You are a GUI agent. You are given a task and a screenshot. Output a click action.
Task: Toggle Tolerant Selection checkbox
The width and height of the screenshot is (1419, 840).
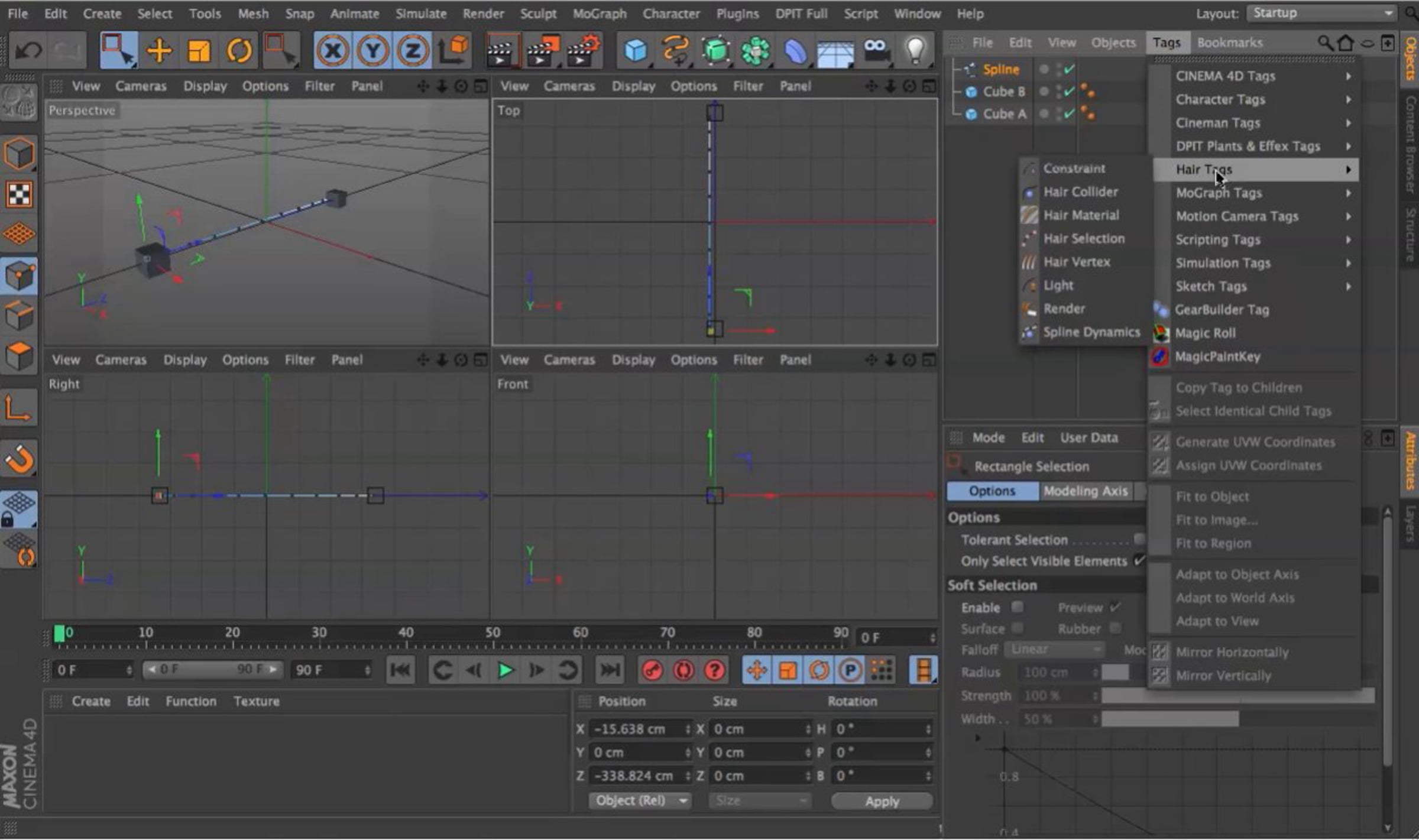pos(1139,539)
